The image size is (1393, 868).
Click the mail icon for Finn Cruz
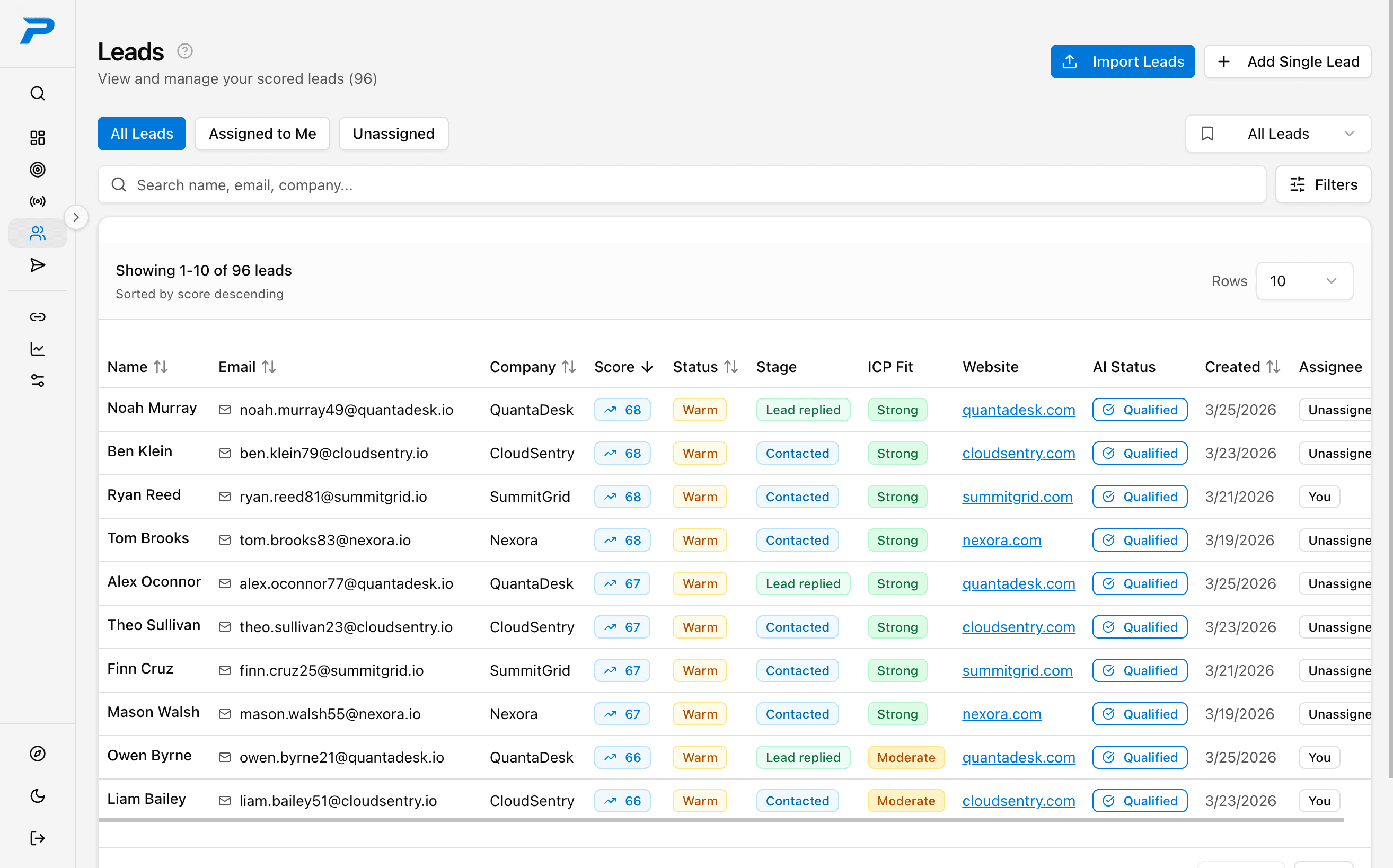(225, 670)
